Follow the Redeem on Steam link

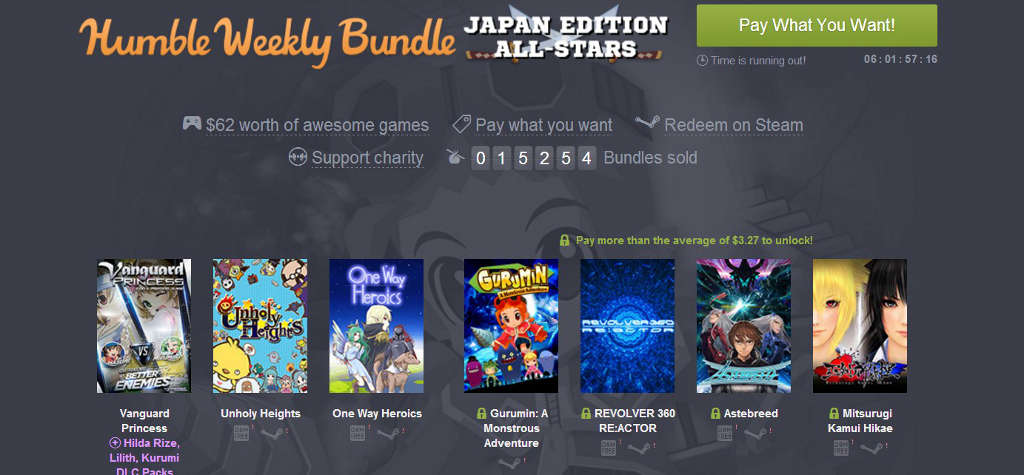pos(733,125)
